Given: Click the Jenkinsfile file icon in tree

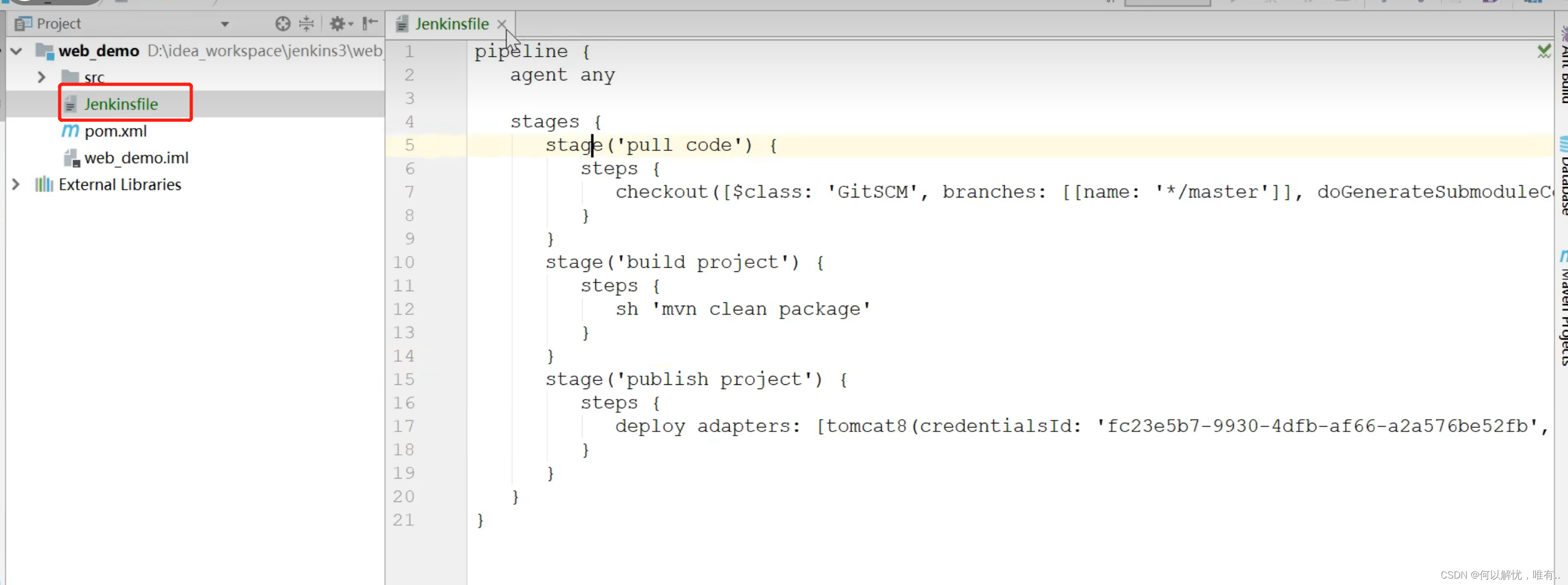Looking at the screenshot, I should [x=71, y=104].
